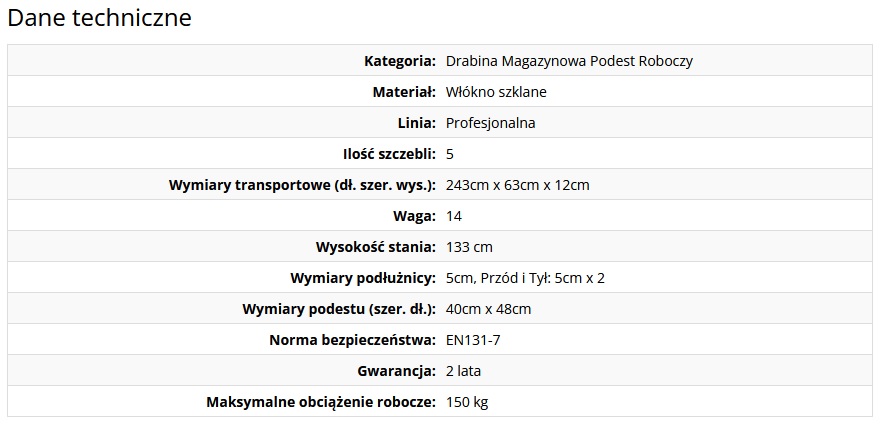Select the Ilość szczebli label

[x=390, y=154]
